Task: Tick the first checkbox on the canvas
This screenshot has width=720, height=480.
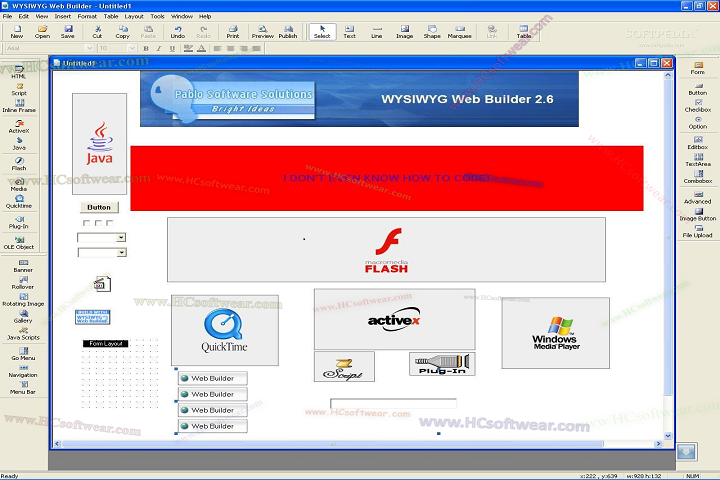Action: [87, 223]
